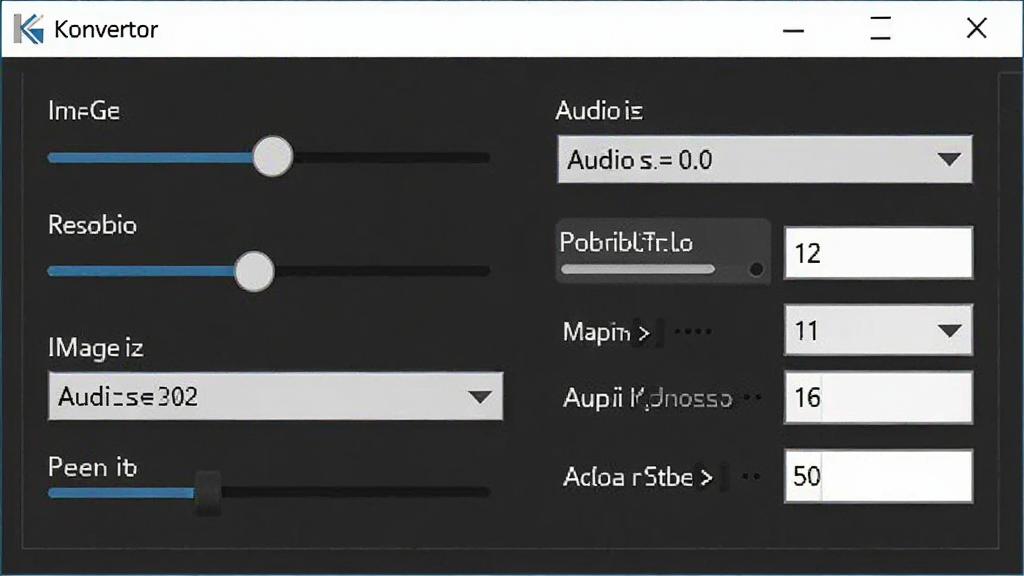Click the Mapin chevron label

point(607,332)
